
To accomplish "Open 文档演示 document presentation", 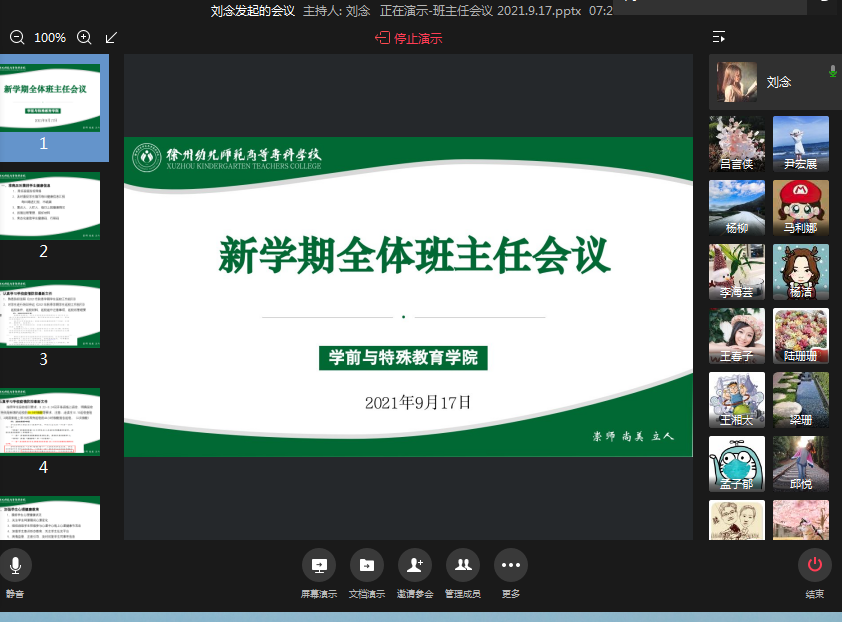I will pyautogui.click(x=366, y=566).
